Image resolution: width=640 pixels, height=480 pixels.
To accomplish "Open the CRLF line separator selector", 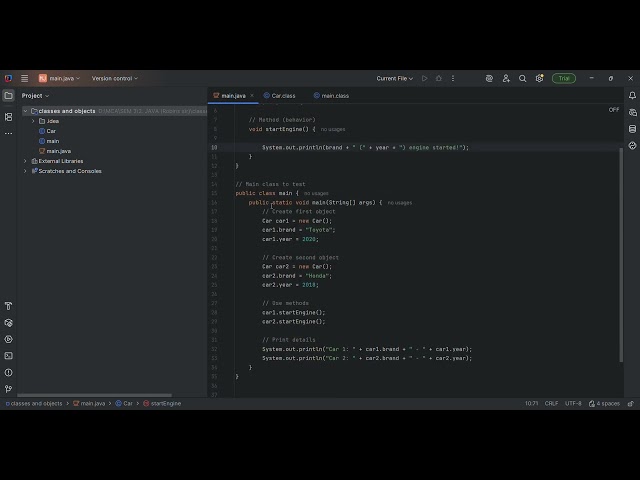I will click(x=551, y=404).
